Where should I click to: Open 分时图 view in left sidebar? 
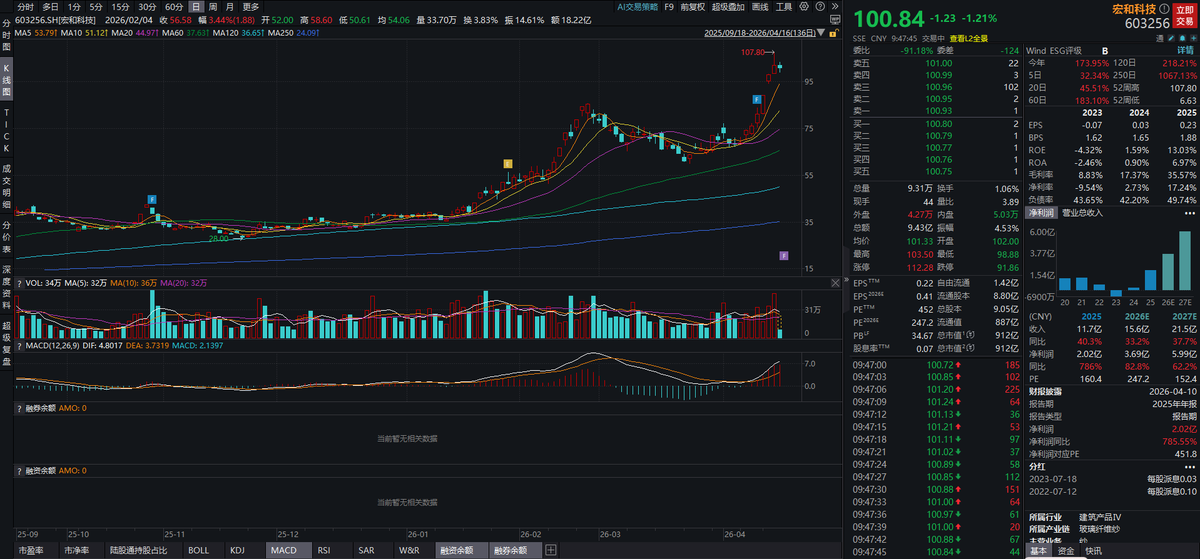(6, 33)
